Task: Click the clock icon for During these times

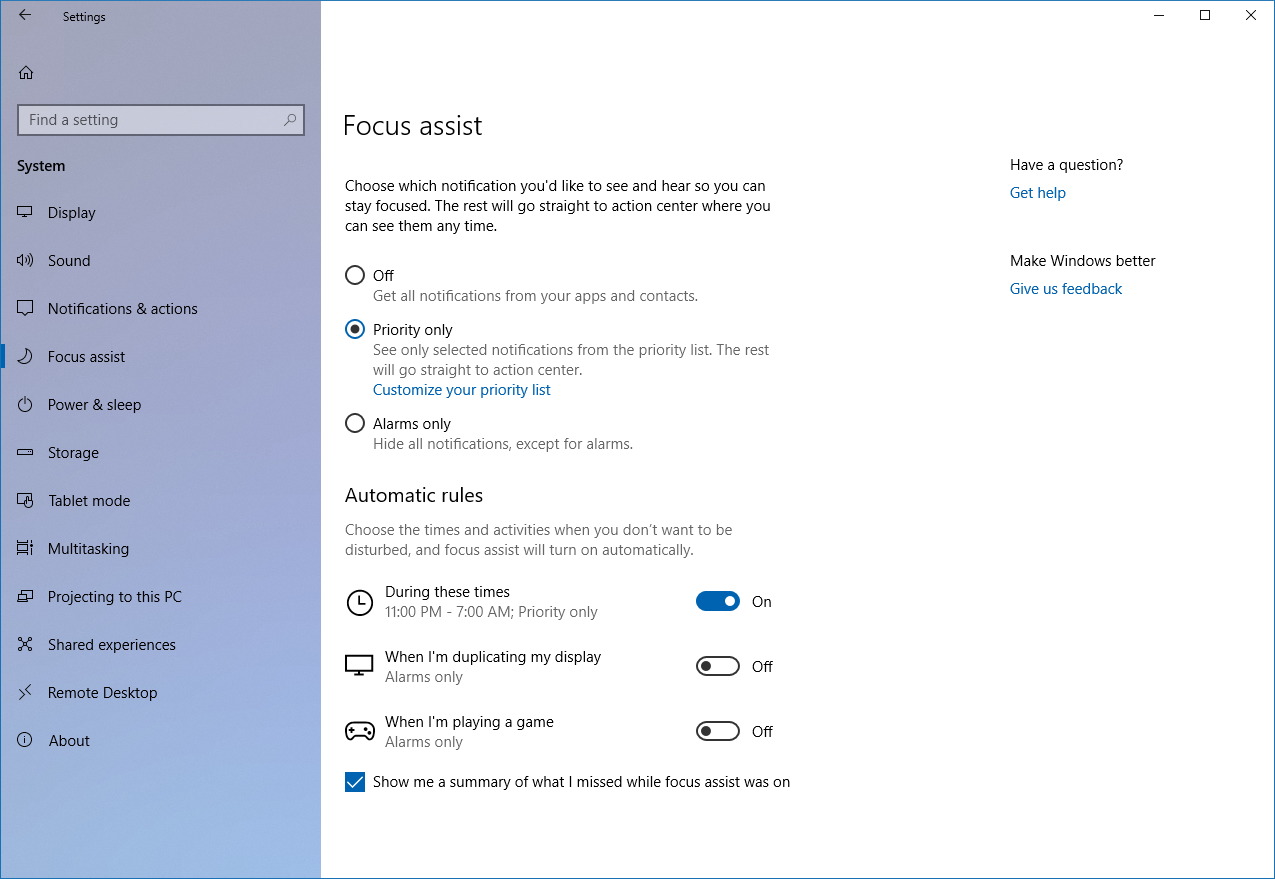Action: point(359,602)
